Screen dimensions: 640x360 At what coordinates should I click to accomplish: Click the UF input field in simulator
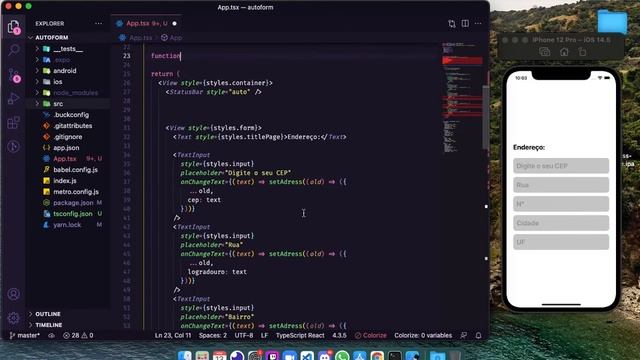tap(561, 242)
